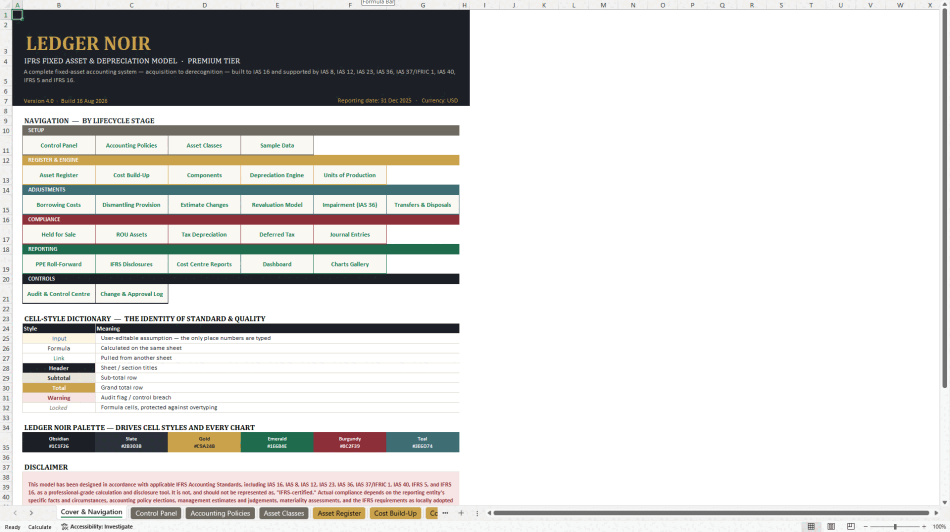Select the Emerald palette swatch cell
Viewport: 950px width, 532px height.
pos(277,442)
